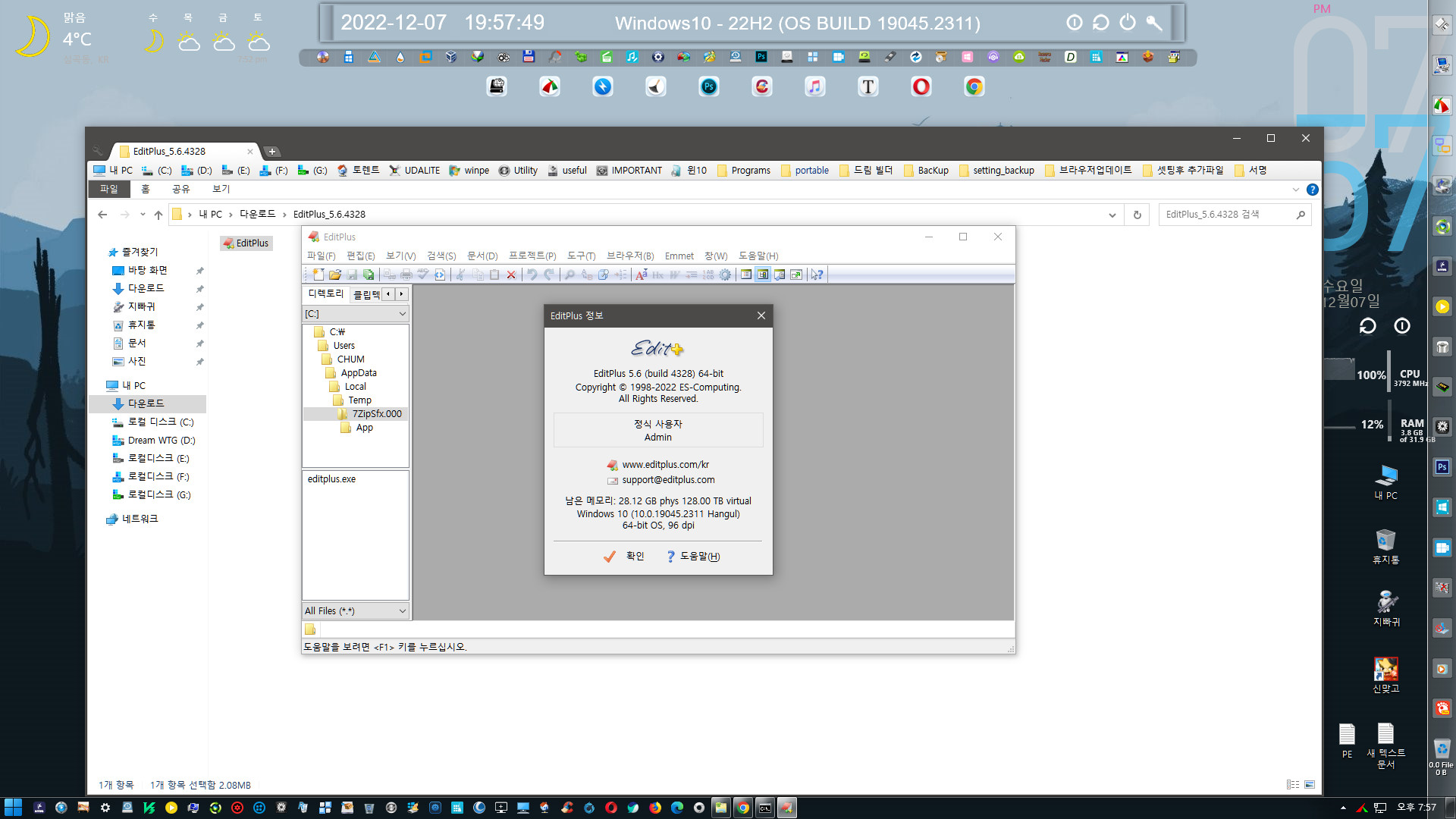This screenshot has height=819, width=1456.
Task: Toggle auto indent in EditPlus toolbar
Action: click(692, 275)
